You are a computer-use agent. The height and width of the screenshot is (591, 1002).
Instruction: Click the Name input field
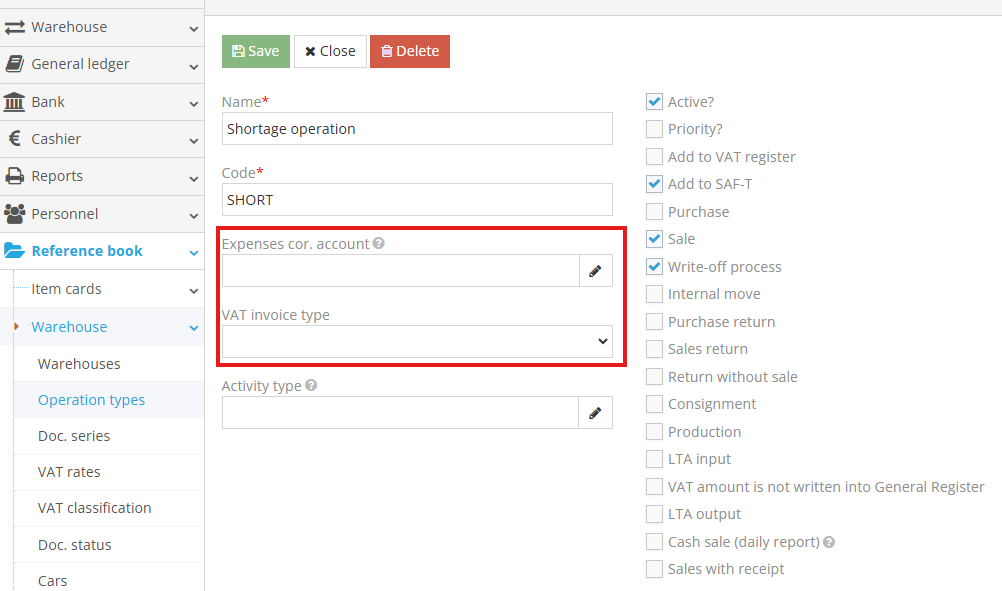[417, 129]
